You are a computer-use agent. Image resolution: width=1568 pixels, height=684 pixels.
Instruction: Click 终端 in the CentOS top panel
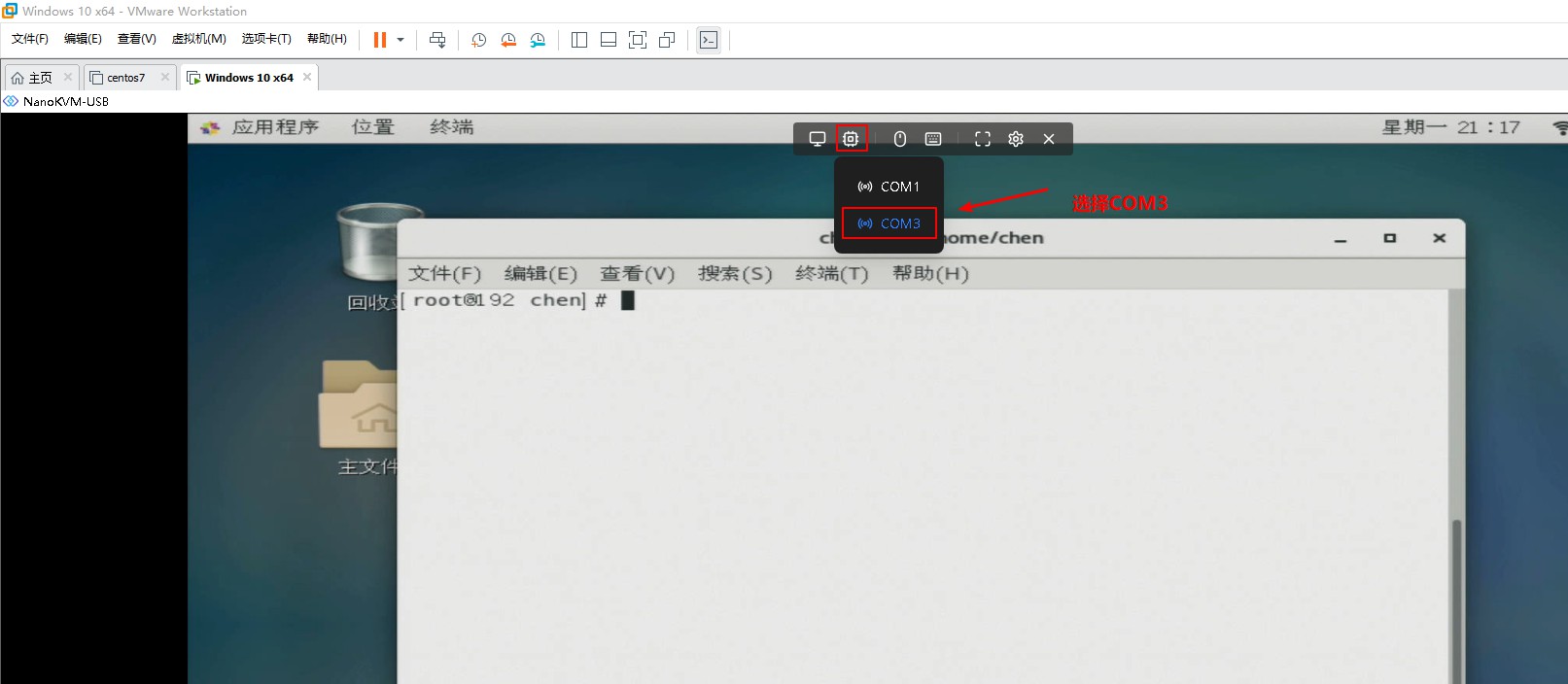(x=451, y=127)
